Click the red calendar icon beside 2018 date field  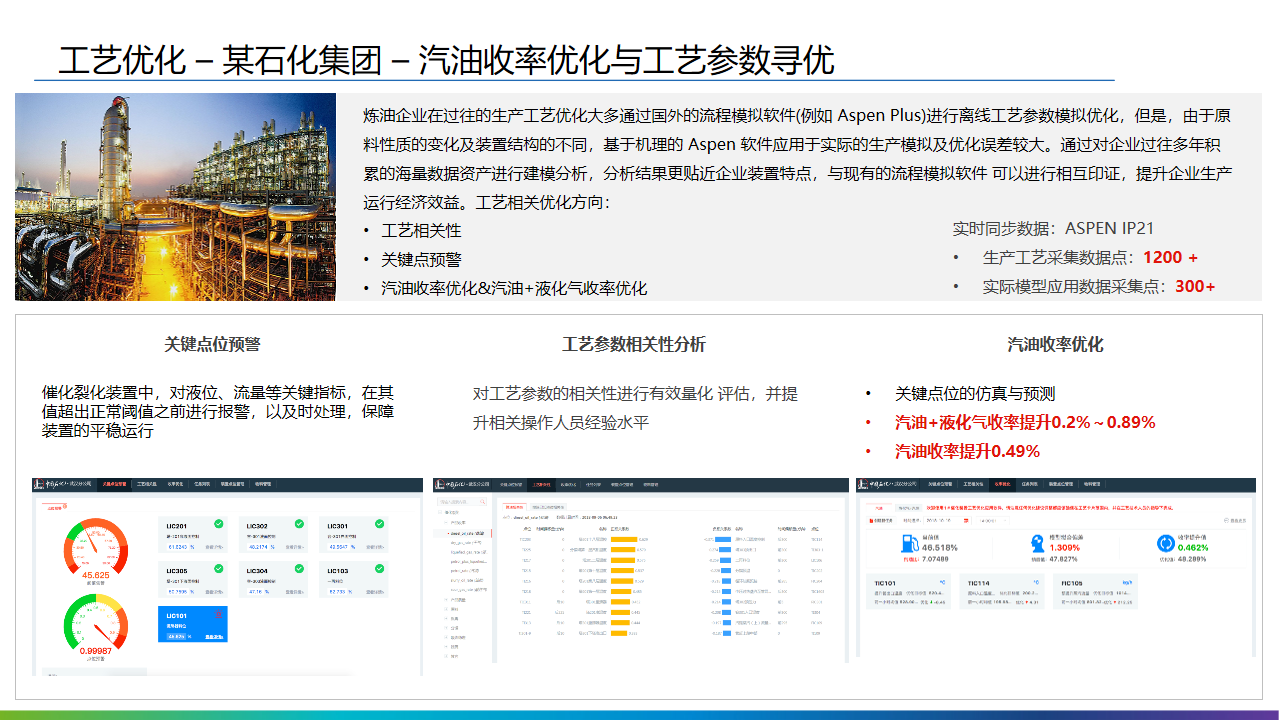(966, 521)
